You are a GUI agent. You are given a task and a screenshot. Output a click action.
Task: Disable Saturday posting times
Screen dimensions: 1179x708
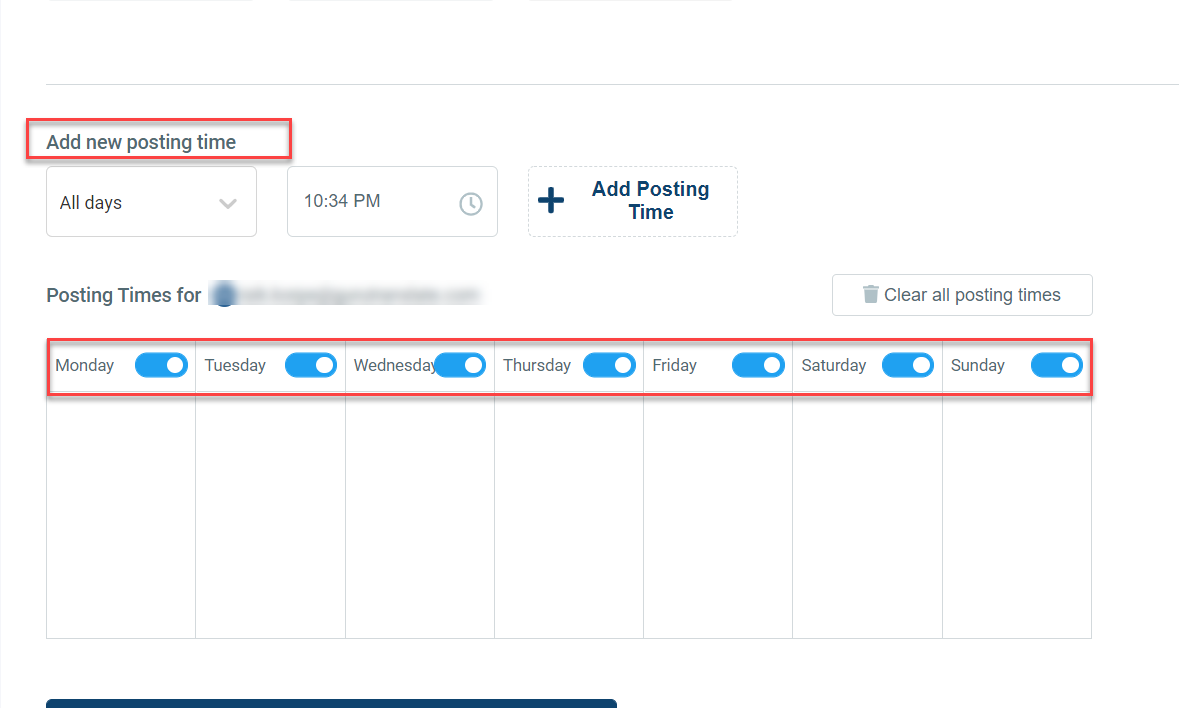[x=907, y=365]
